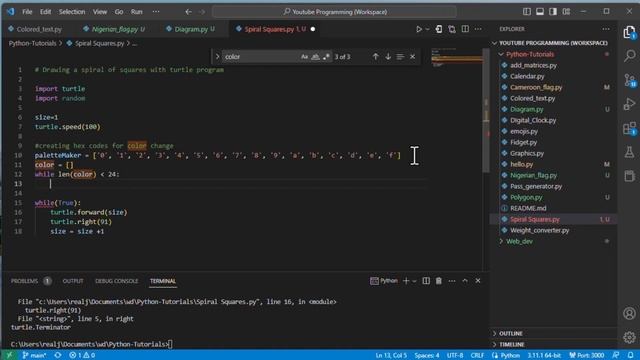Open terminal launch profile dropdown
640x360 pixels.
[414, 281]
